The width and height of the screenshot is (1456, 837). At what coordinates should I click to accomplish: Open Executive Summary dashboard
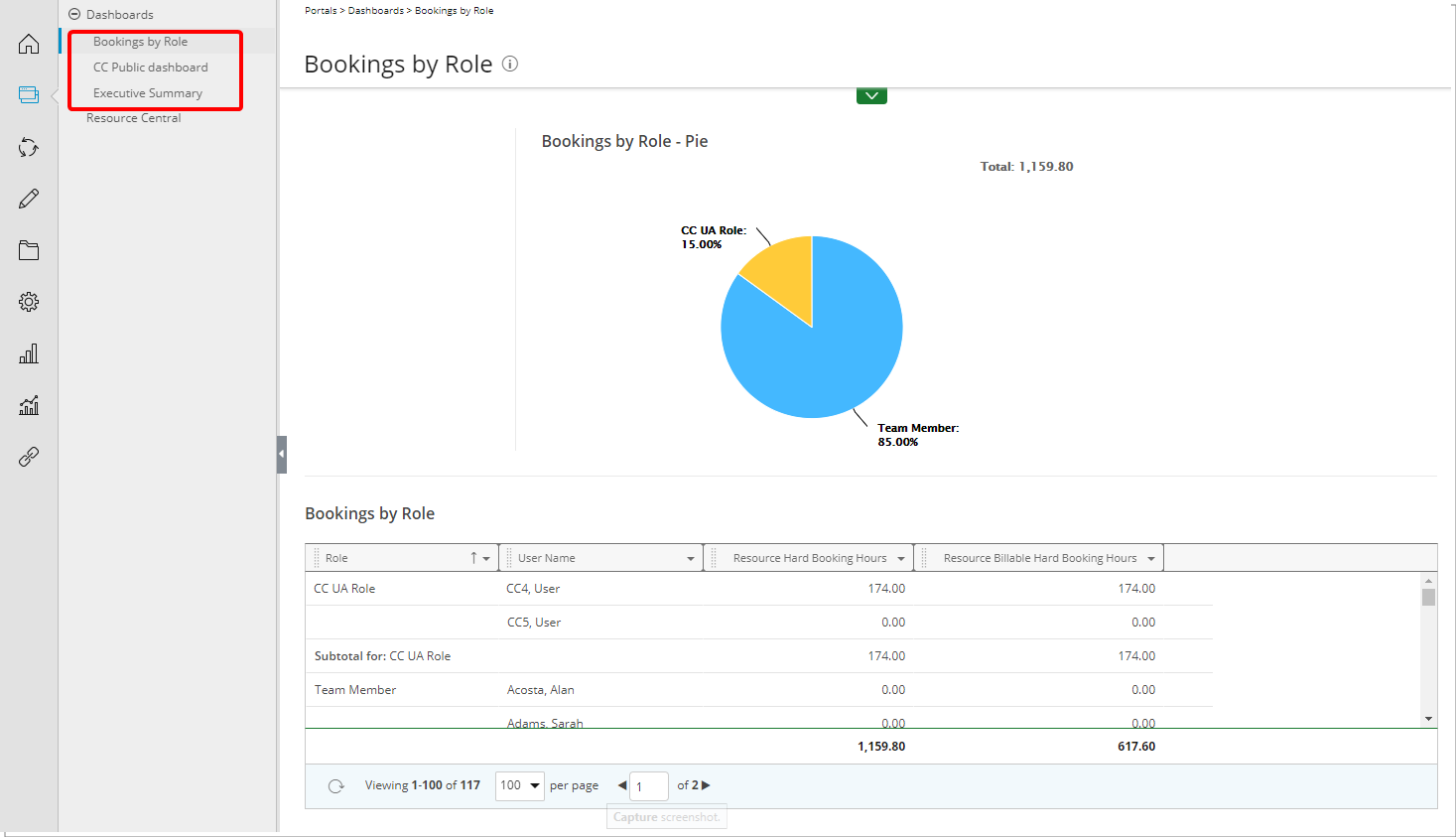[148, 93]
